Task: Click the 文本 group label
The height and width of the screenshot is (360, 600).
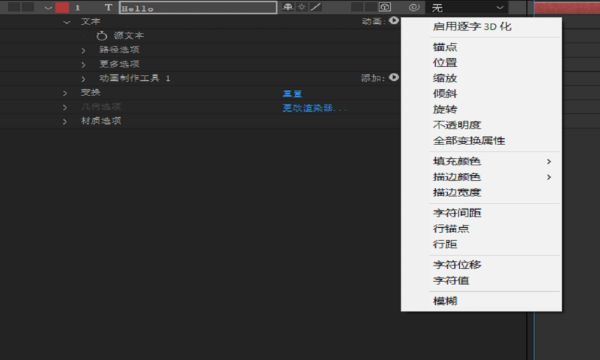Action: coord(90,21)
